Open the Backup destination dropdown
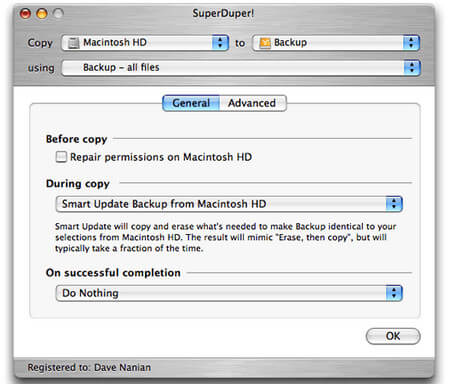450x384 pixels. click(336, 43)
